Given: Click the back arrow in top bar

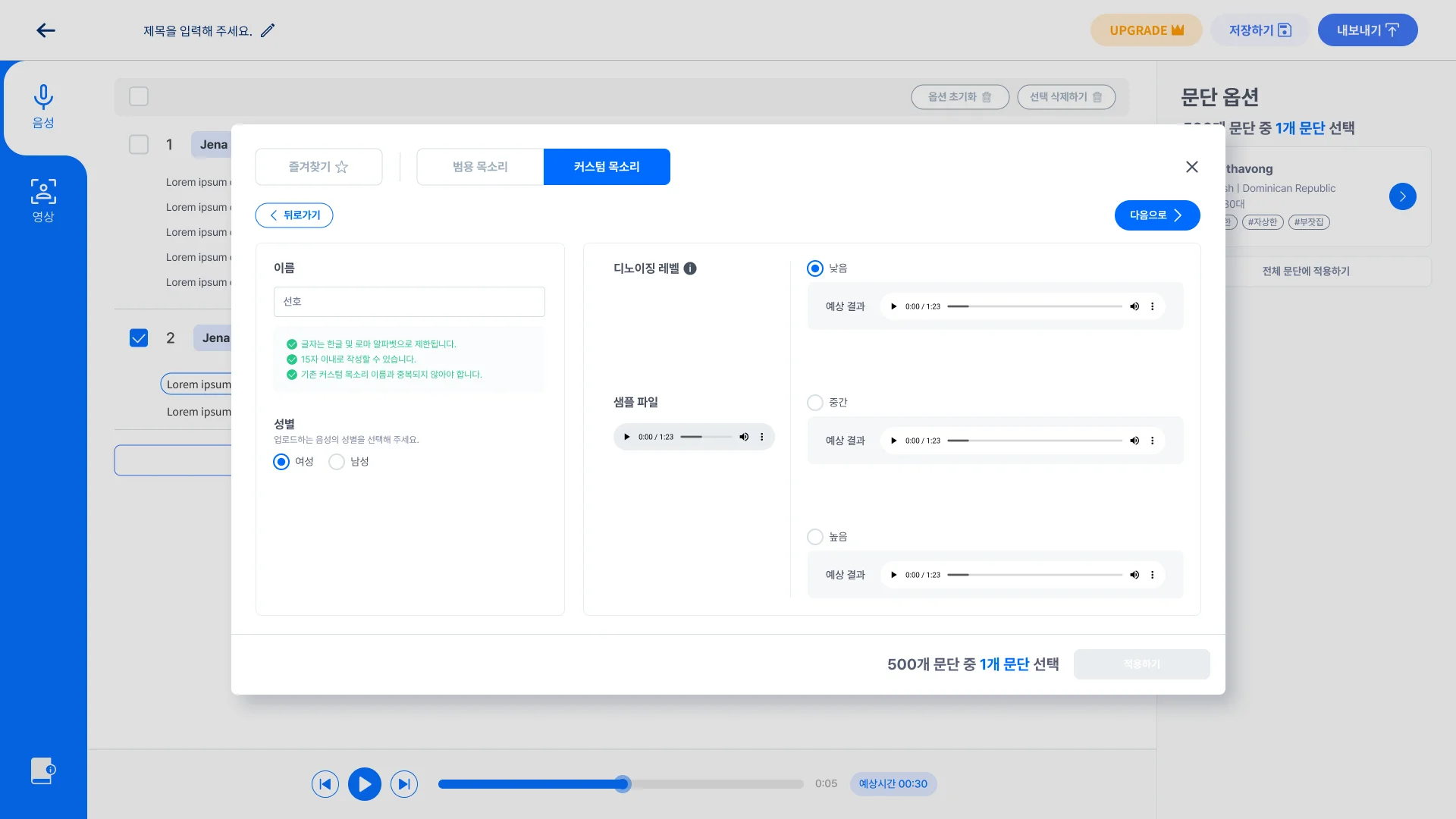Looking at the screenshot, I should click(x=45, y=30).
